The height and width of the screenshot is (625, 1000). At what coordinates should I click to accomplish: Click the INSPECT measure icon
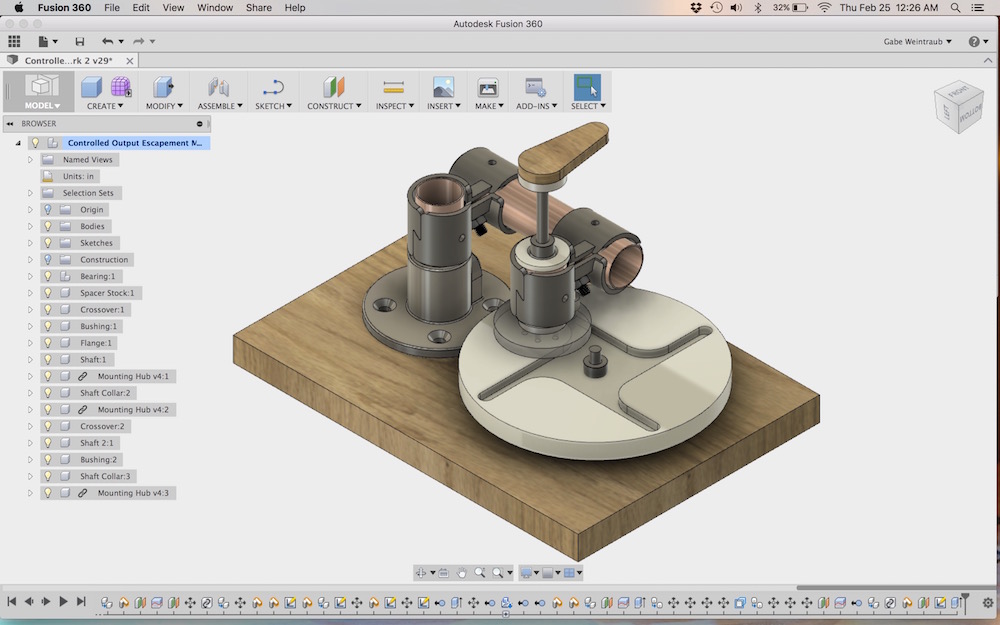click(393, 87)
